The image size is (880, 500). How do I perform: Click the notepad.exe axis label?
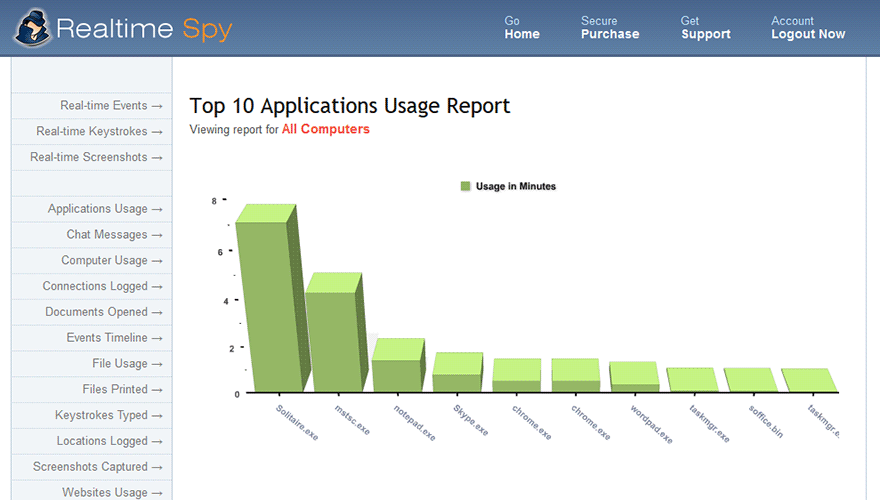tap(414, 423)
